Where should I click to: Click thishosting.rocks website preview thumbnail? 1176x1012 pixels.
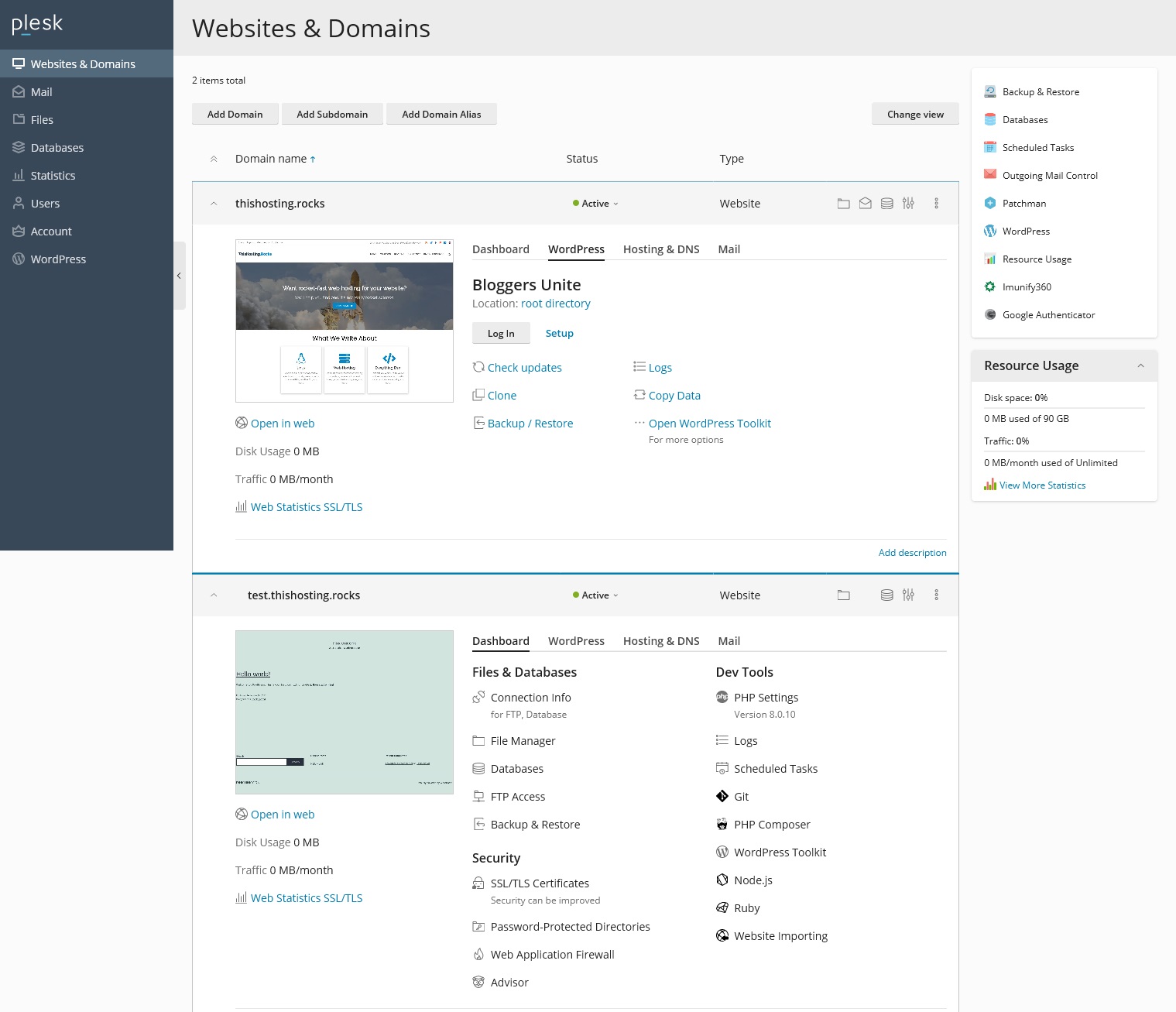[345, 321]
